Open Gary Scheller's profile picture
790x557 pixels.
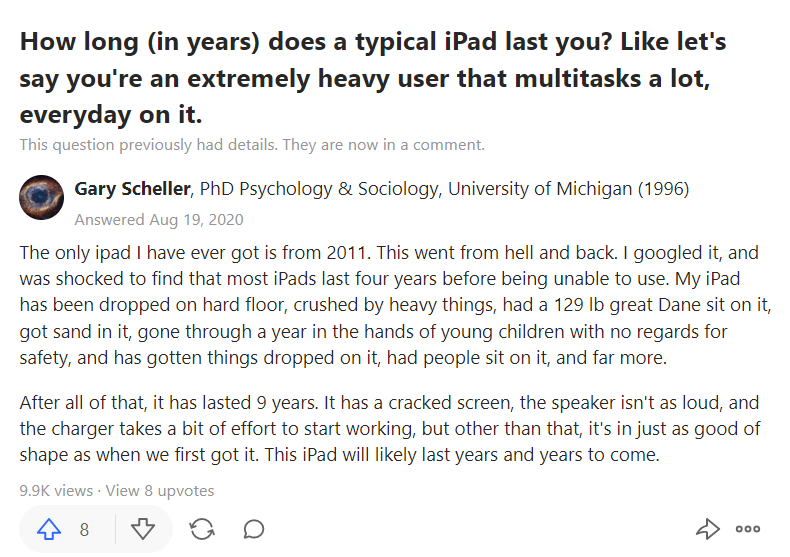click(x=41, y=197)
